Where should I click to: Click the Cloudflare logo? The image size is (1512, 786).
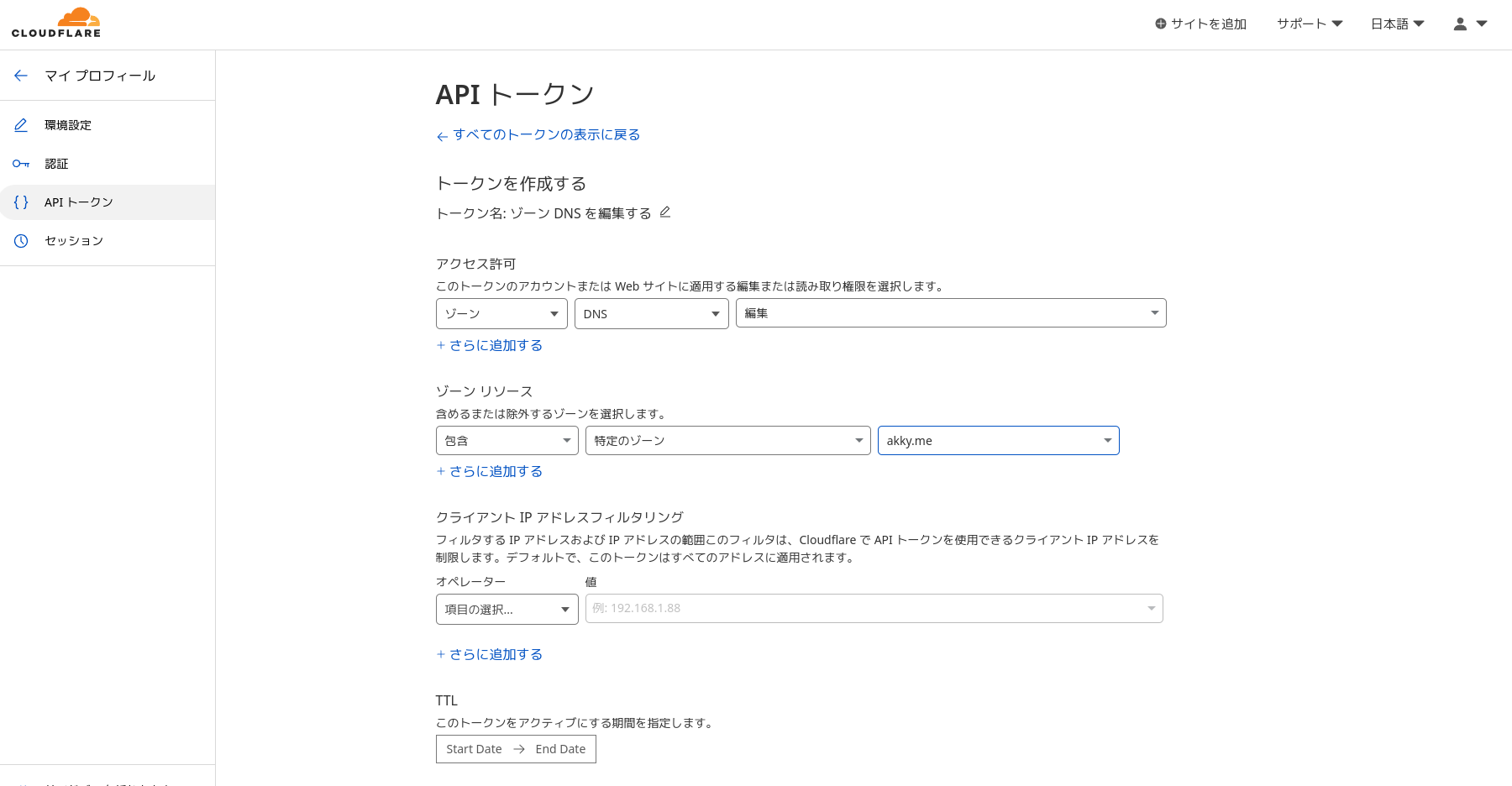click(x=55, y=22)
